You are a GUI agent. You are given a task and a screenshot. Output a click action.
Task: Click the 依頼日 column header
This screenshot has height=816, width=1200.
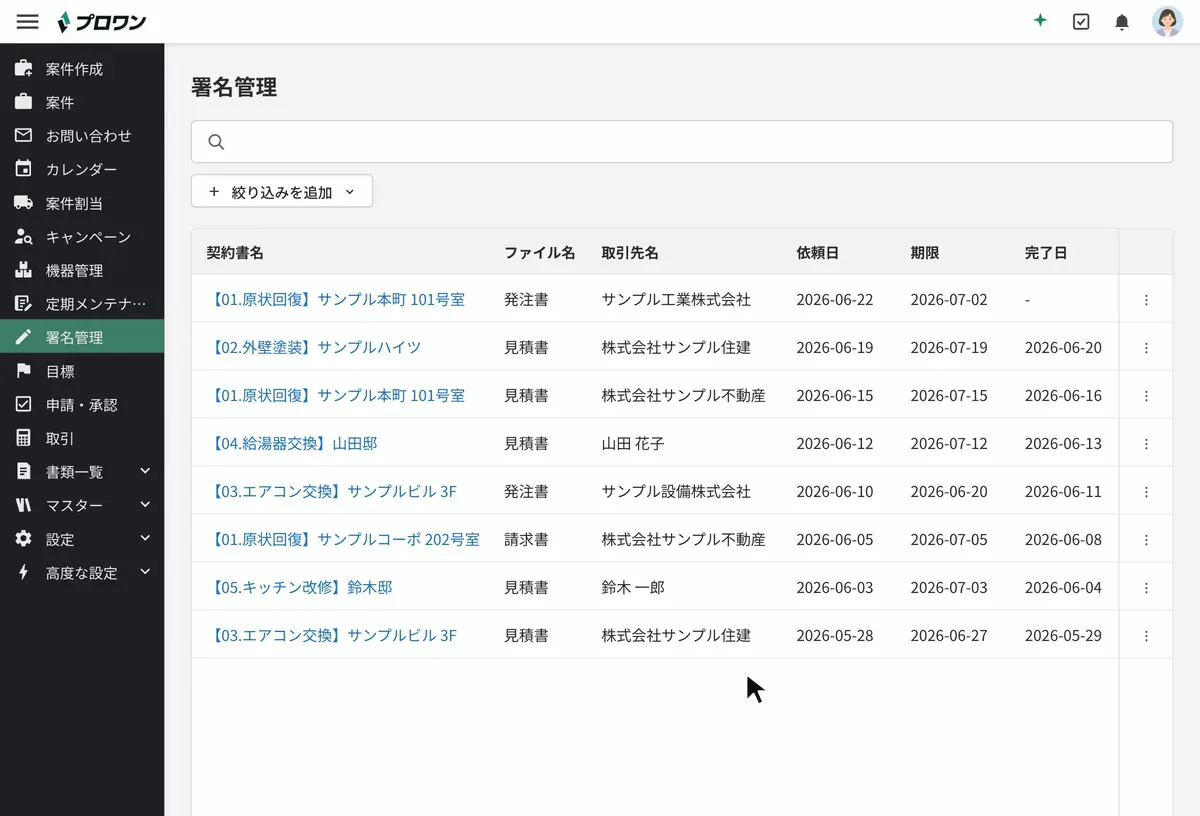click(817, 253)
